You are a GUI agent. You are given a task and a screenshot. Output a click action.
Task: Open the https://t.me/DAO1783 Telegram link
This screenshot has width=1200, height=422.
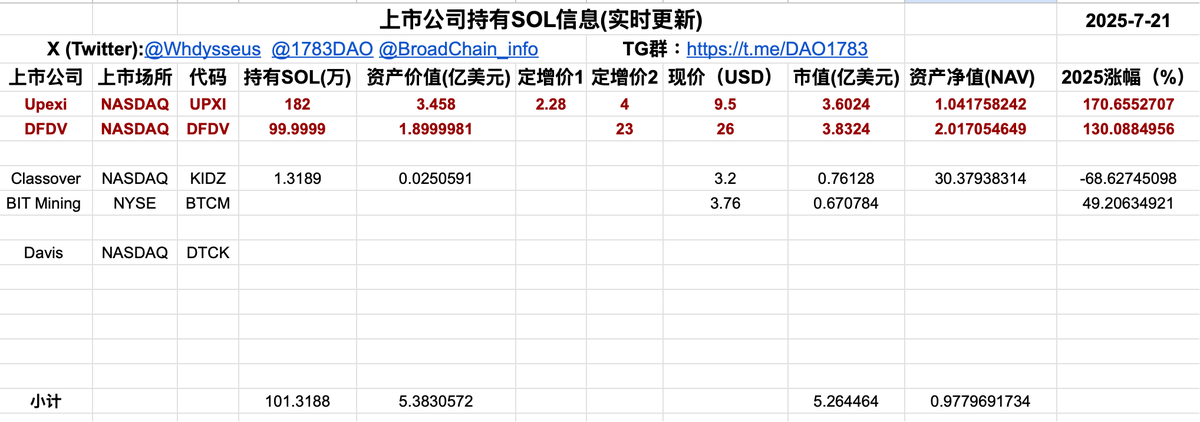776,49
